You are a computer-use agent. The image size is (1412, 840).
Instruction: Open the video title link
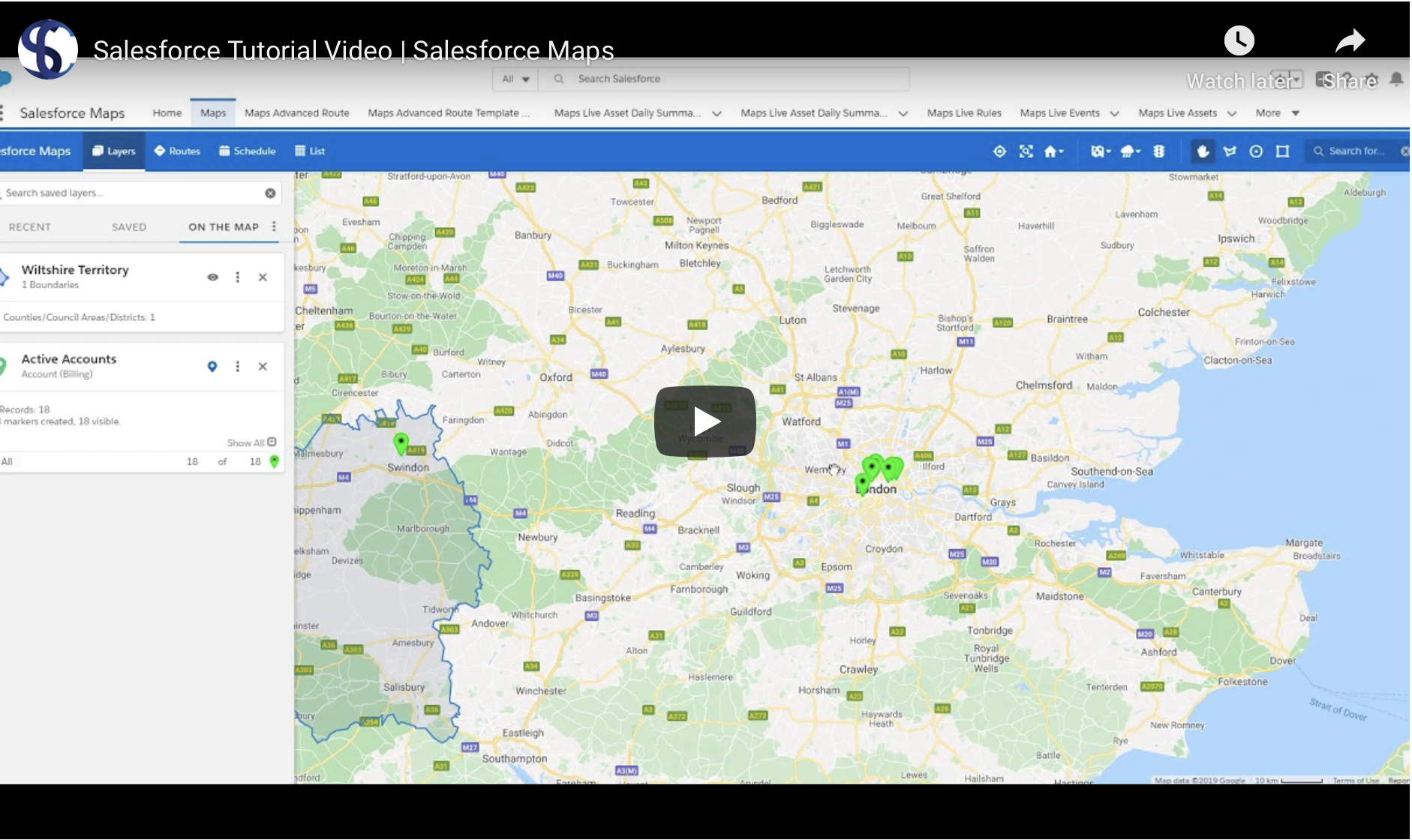pyautogui.click(x=353, y=51)
